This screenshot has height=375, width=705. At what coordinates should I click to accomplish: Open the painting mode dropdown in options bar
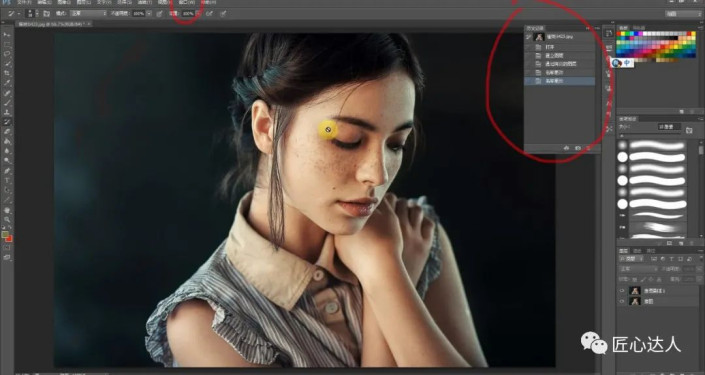88,14
